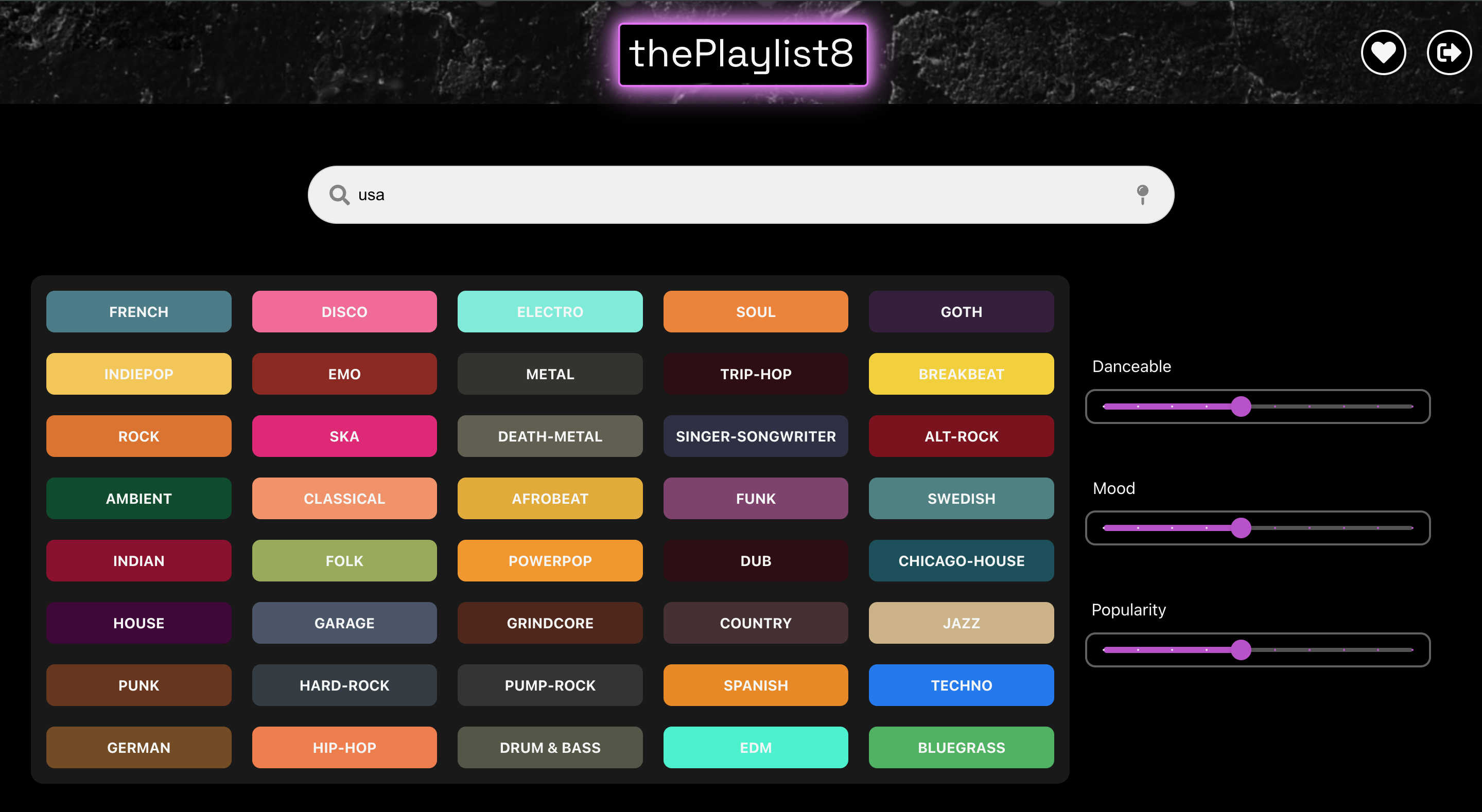The width and height of the screenshot is (1482, 812).
Task: Toggle the TECHNO genre button
Action: tap(961, 685)
